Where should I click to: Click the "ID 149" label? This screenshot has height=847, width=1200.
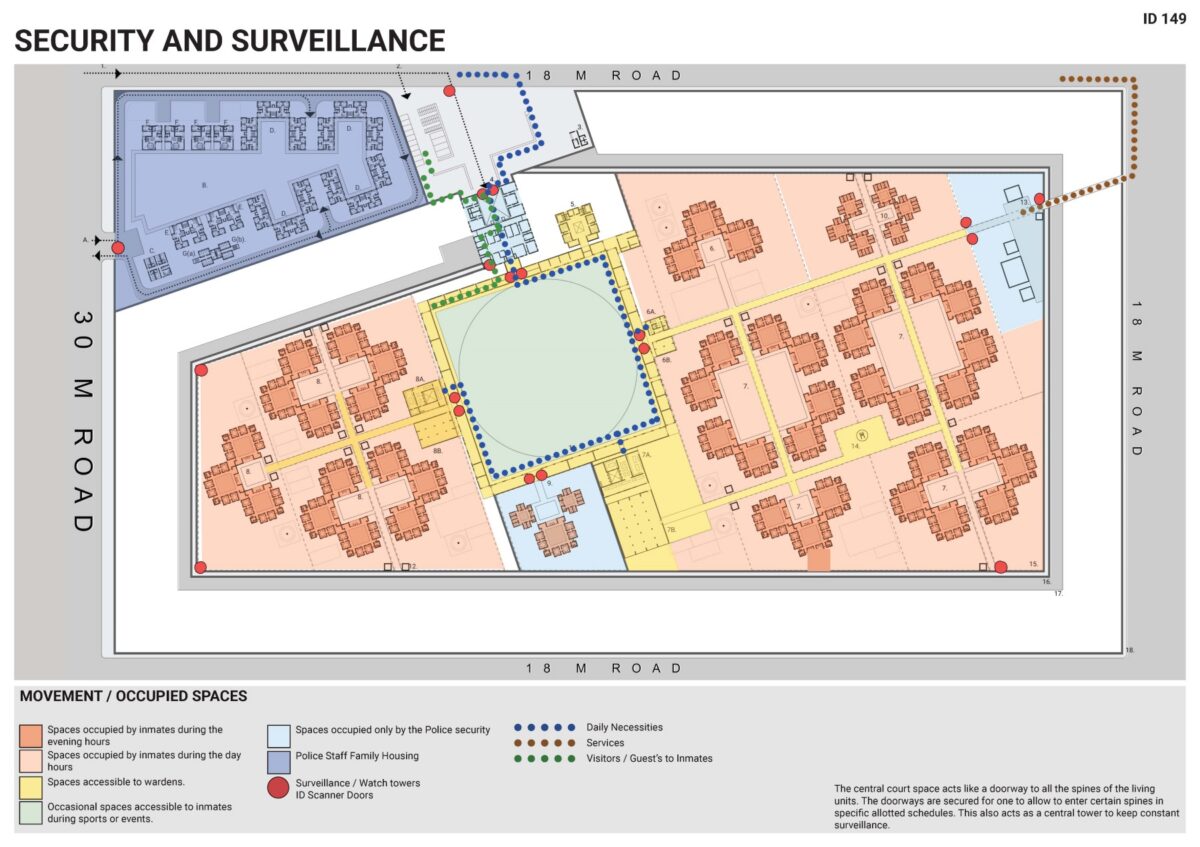(x=1163, y=18)
